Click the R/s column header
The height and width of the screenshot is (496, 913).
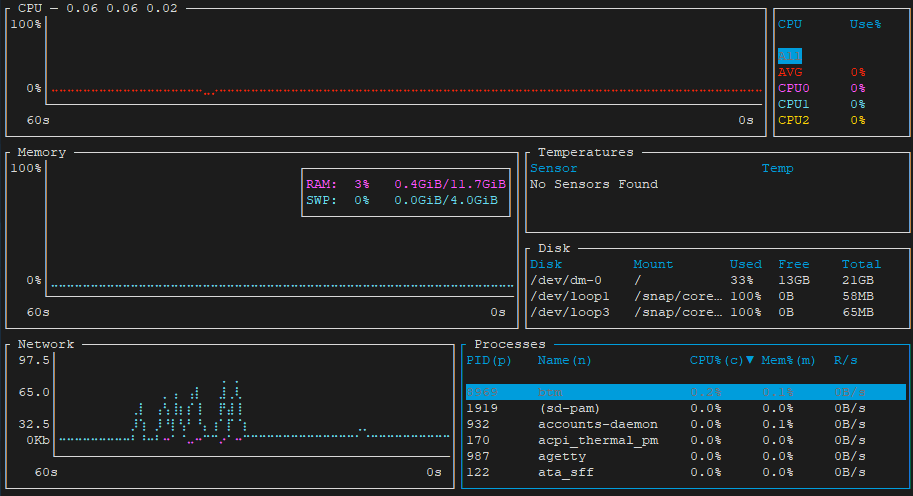[846, 360]
